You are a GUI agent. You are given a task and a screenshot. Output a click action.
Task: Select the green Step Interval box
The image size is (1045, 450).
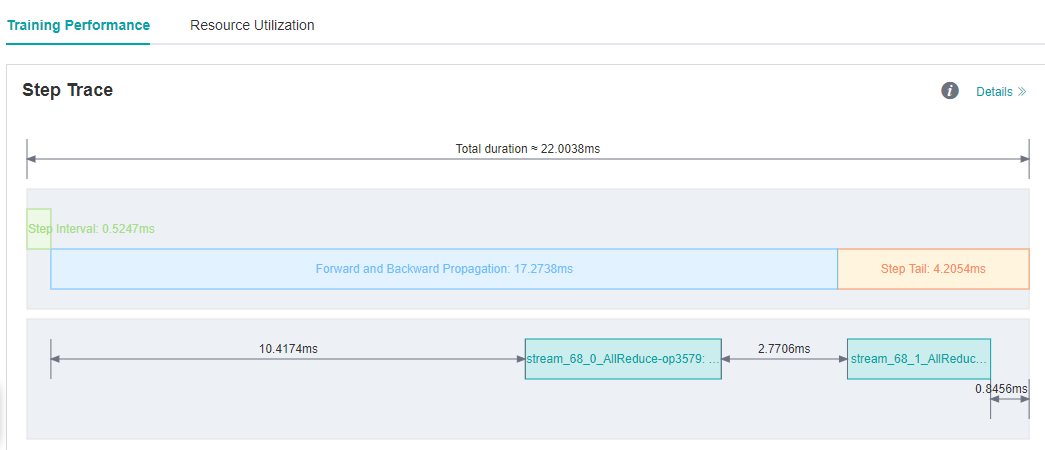pyautogui.click(x=38, y=229)
